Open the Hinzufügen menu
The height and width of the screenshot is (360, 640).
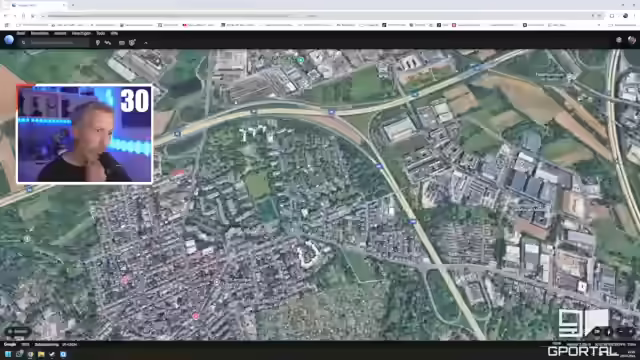coord(81,33)
